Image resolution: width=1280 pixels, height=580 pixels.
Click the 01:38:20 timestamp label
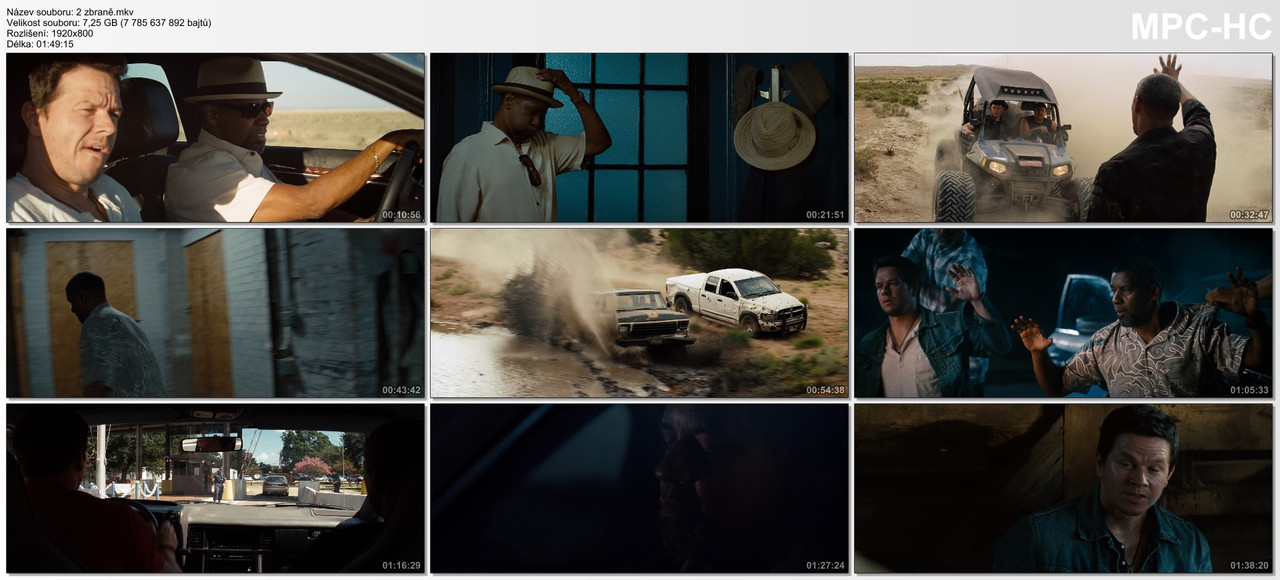click(x=1250, y=565)
